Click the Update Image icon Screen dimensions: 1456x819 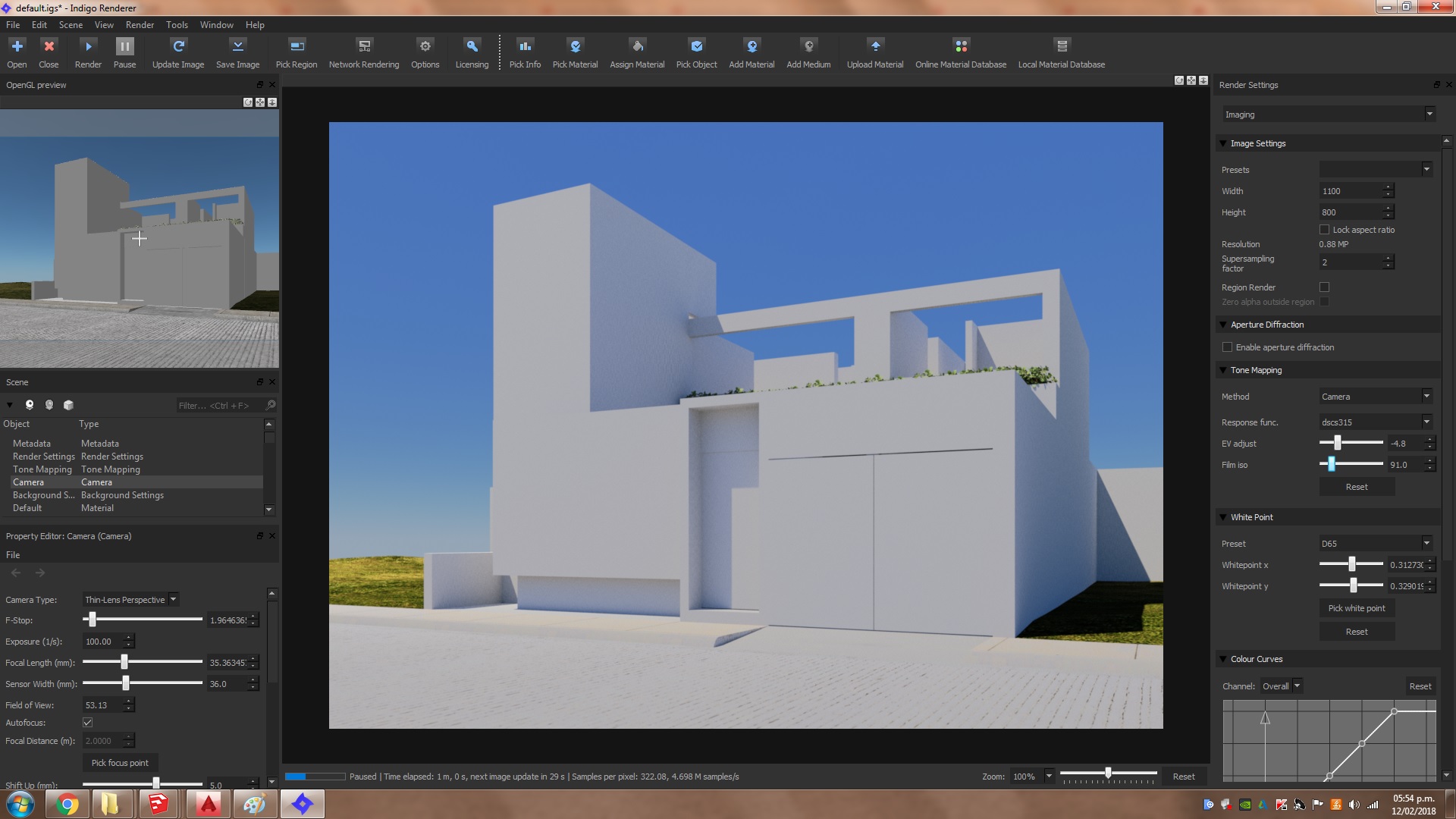click(x=178, y=47)
